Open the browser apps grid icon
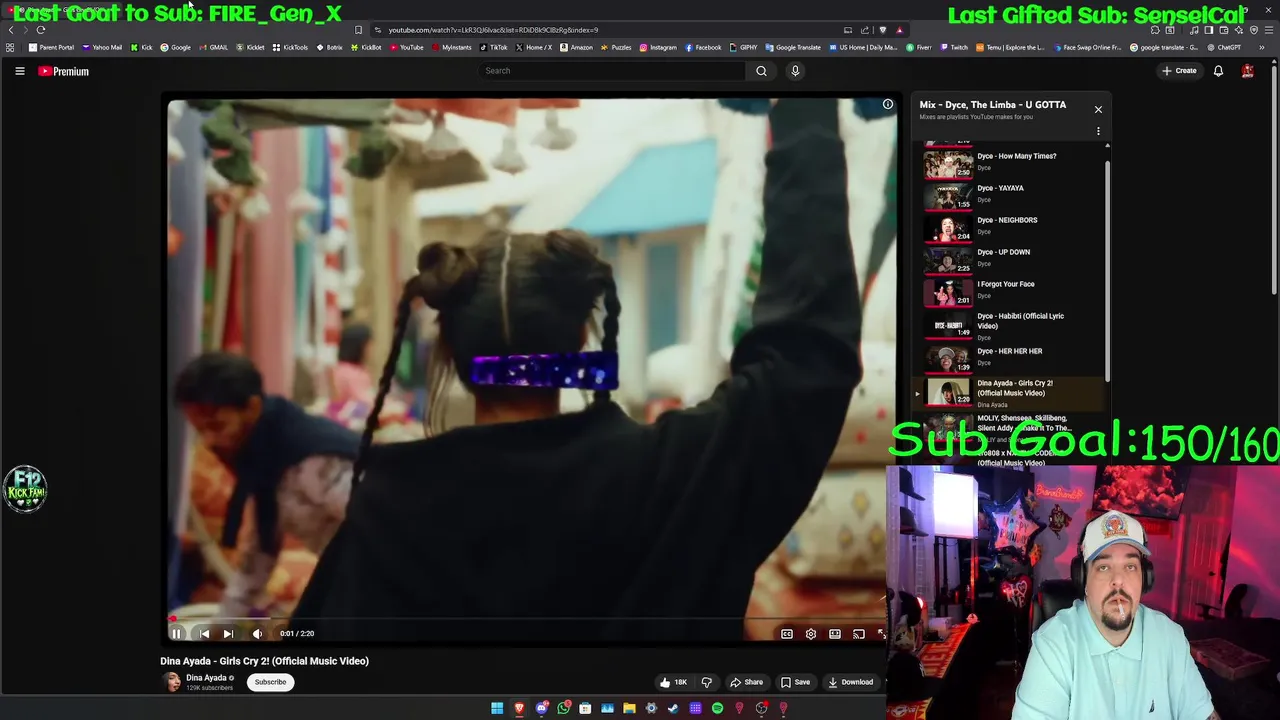This screenshot has height=720, width=1280. click(x=10, y=47)
